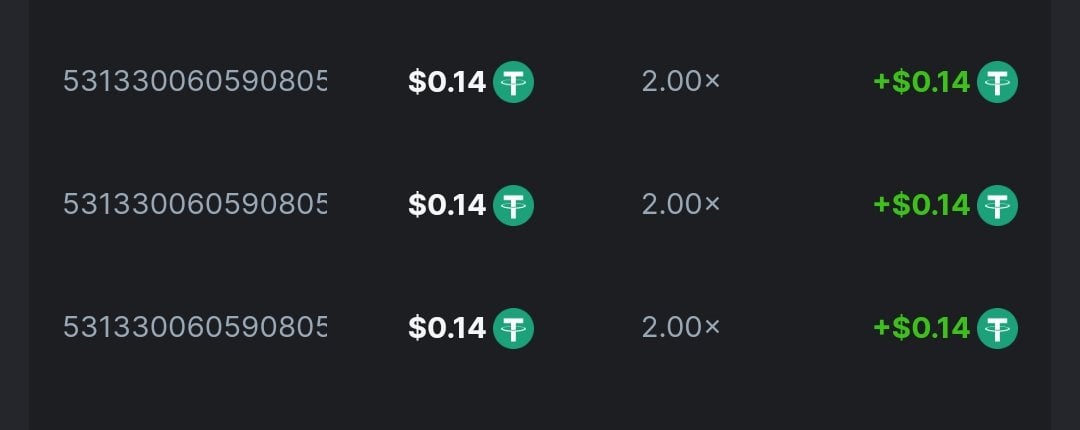Click the Tether icon after second row's profit
Screen dimensions: 1080x430
[997, 205]
